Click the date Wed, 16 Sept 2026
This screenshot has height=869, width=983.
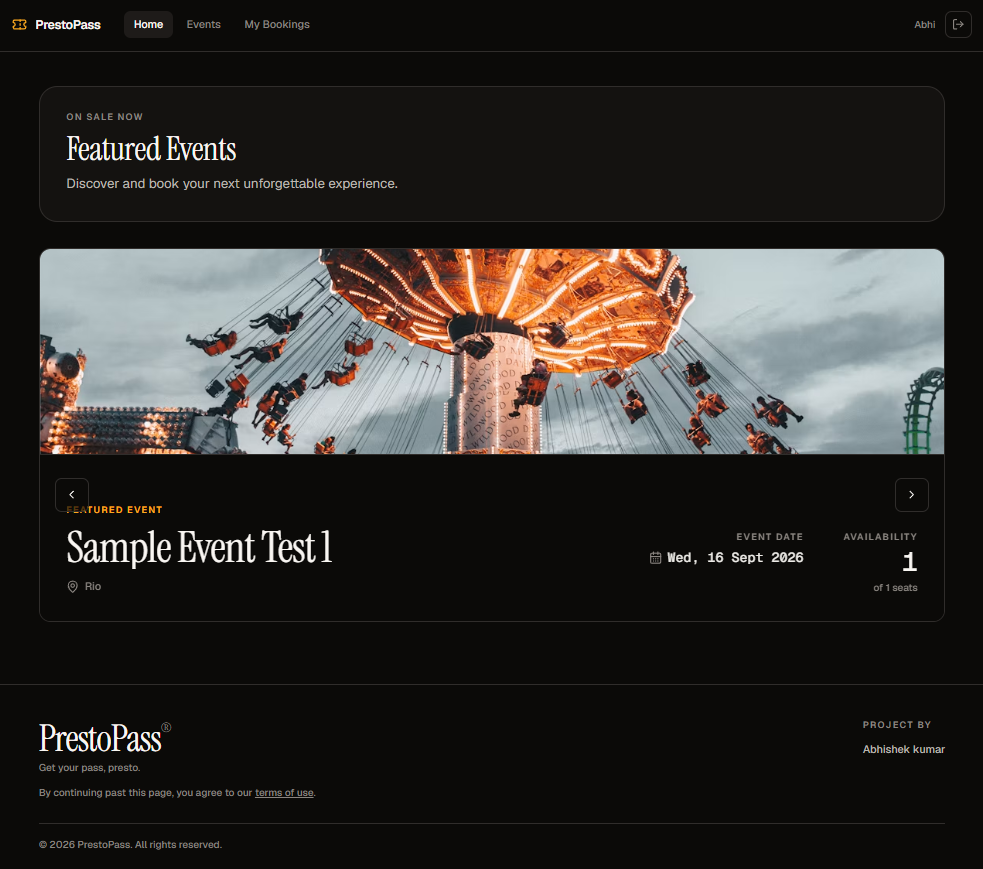point(735,557)
